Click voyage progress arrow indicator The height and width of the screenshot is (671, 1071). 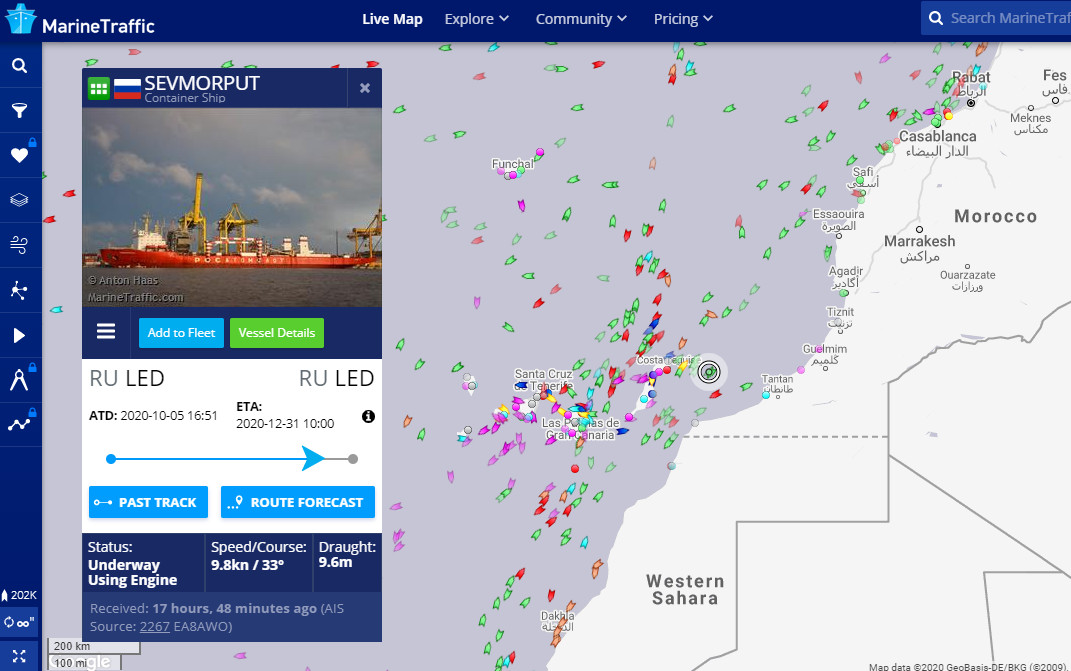pos(313,458)
